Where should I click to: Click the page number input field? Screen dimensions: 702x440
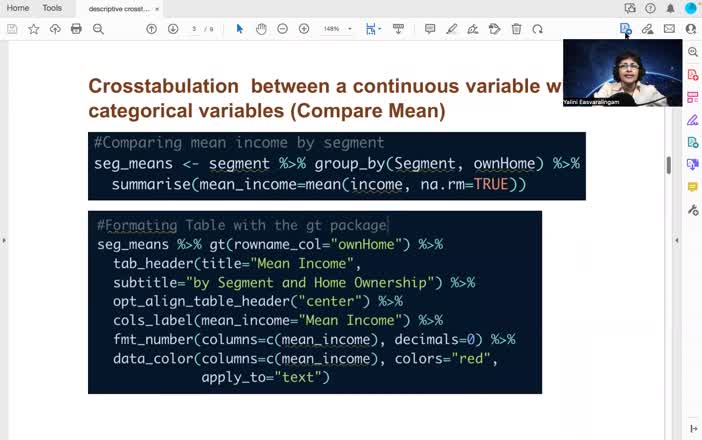pyautogui.click(x=195, y=29)
